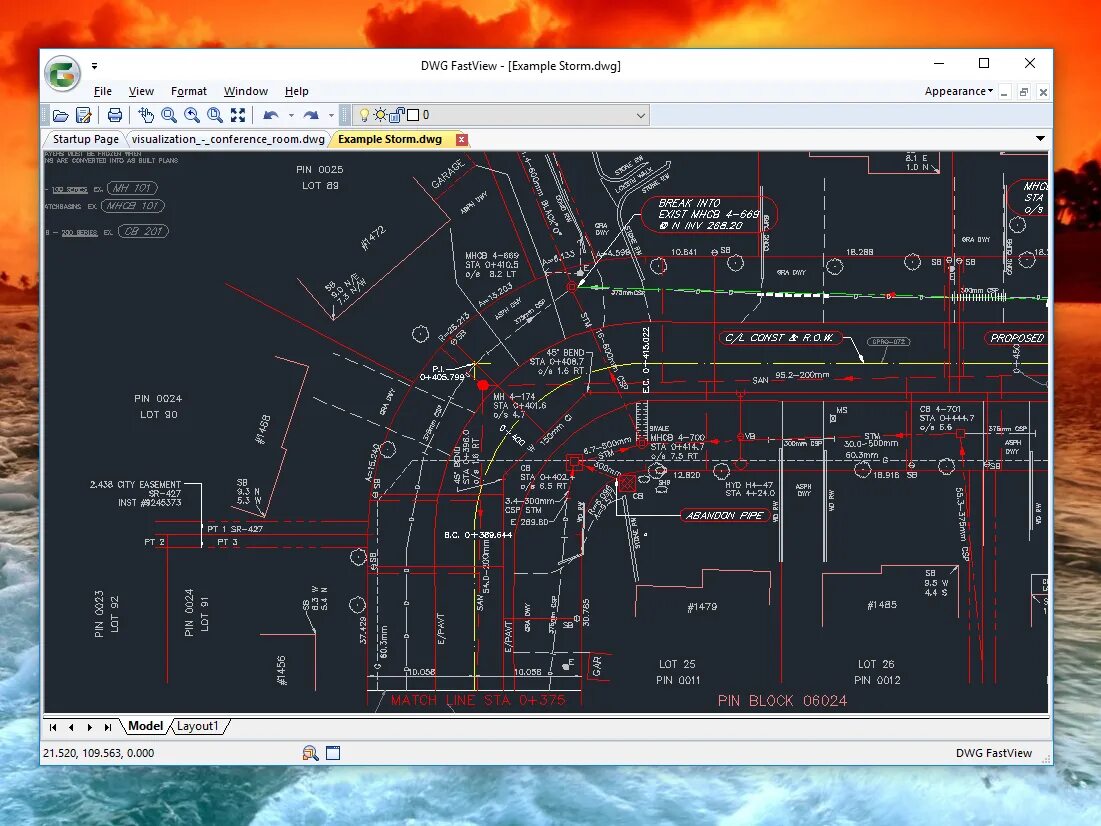Image resolution: width=1101 pixels, height=826 pixels.
Task: Minimize the inner drawing document window
Action: [x=1005, y=92]
